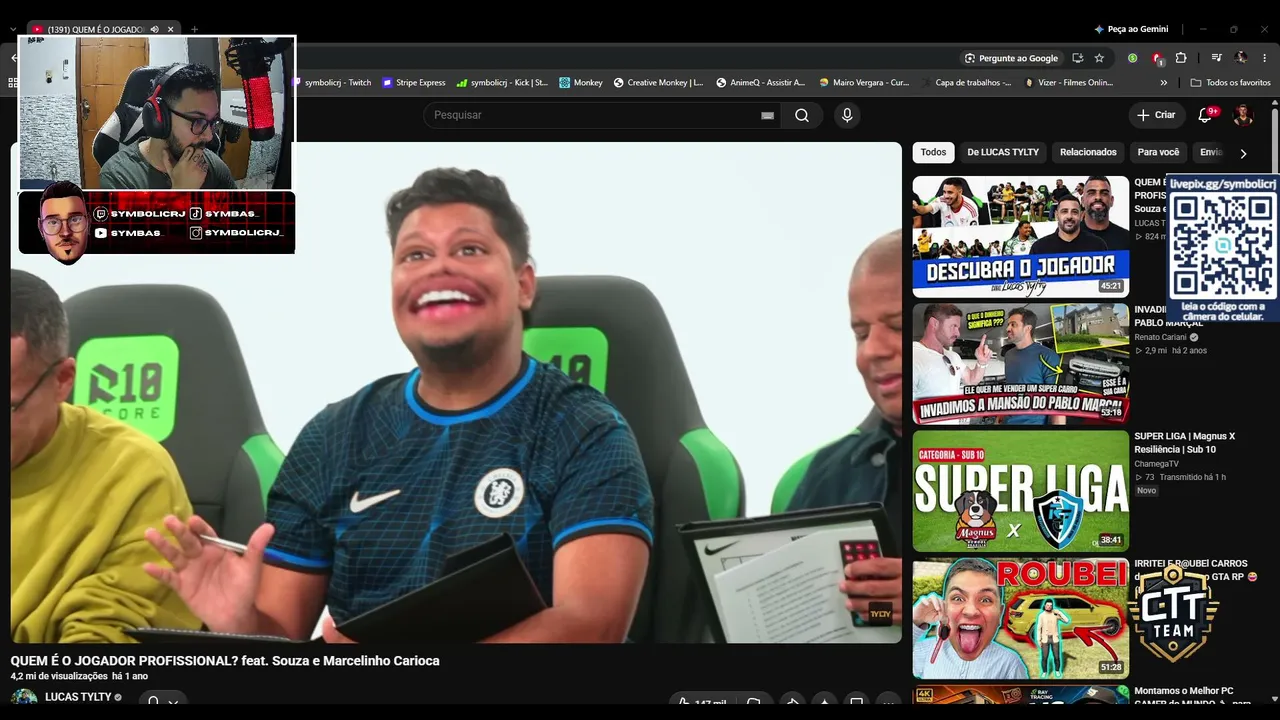Click the Renato Cariani channel name
Image resolution: width=1280 pixels, height=720 pixels.
1160,337
